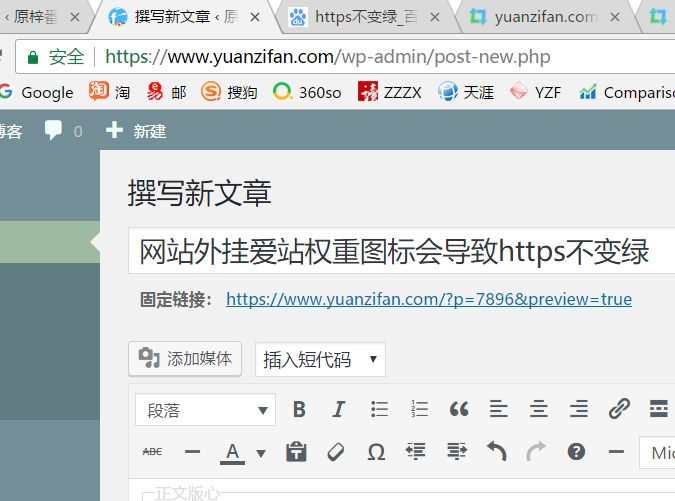This screenshot has width=675, height=501.
Task: Expand the 插入短代码 shortcode dropdown
Action: [x=319, y=360]
